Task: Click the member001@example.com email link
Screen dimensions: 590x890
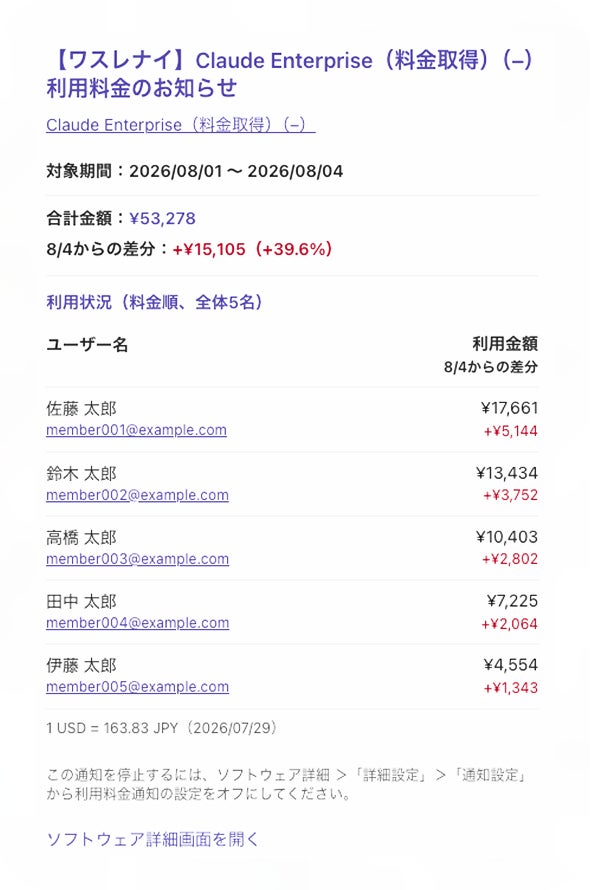Action: pyautogui.click(x=136, y=430)
